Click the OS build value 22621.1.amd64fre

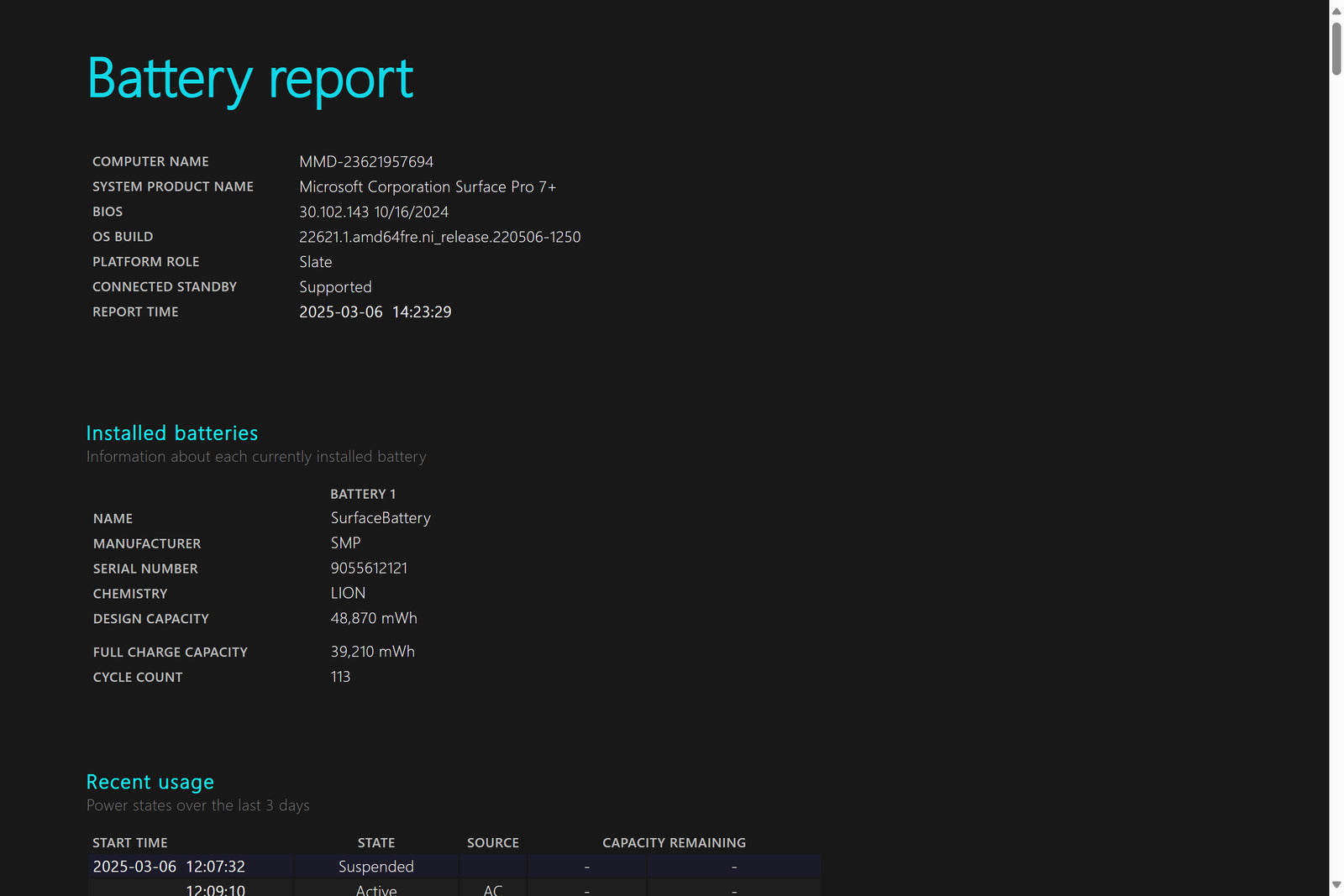[440, 237]
